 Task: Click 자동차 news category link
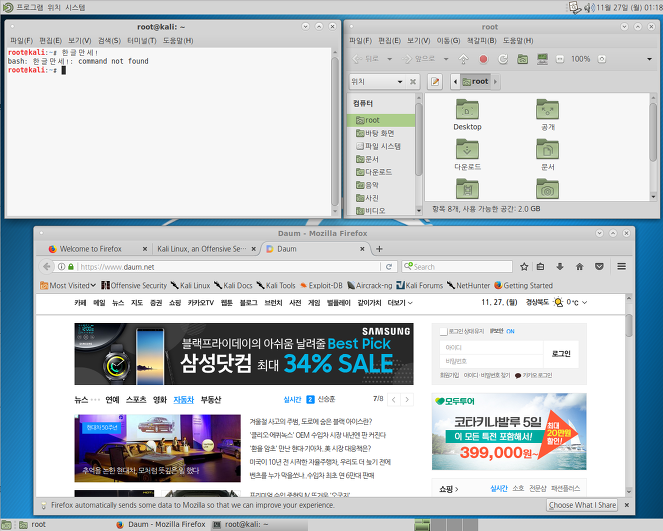[184, 400]
